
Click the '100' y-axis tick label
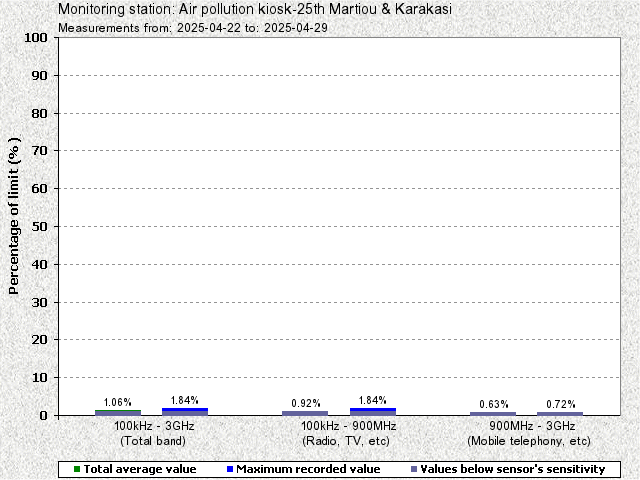pyautogui.click(x=36, y=38)
